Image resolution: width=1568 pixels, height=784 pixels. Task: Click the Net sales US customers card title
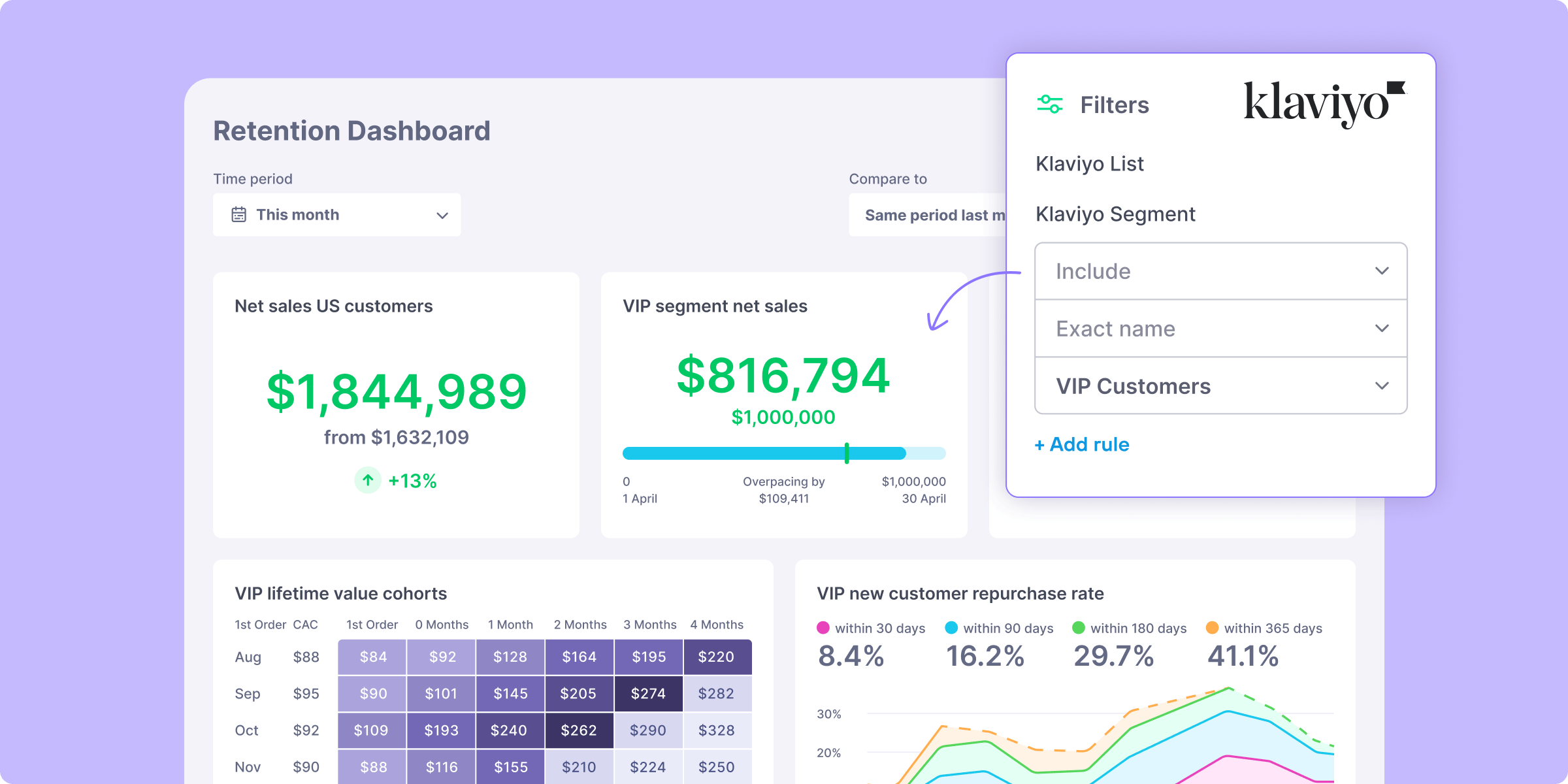point(334,306)
